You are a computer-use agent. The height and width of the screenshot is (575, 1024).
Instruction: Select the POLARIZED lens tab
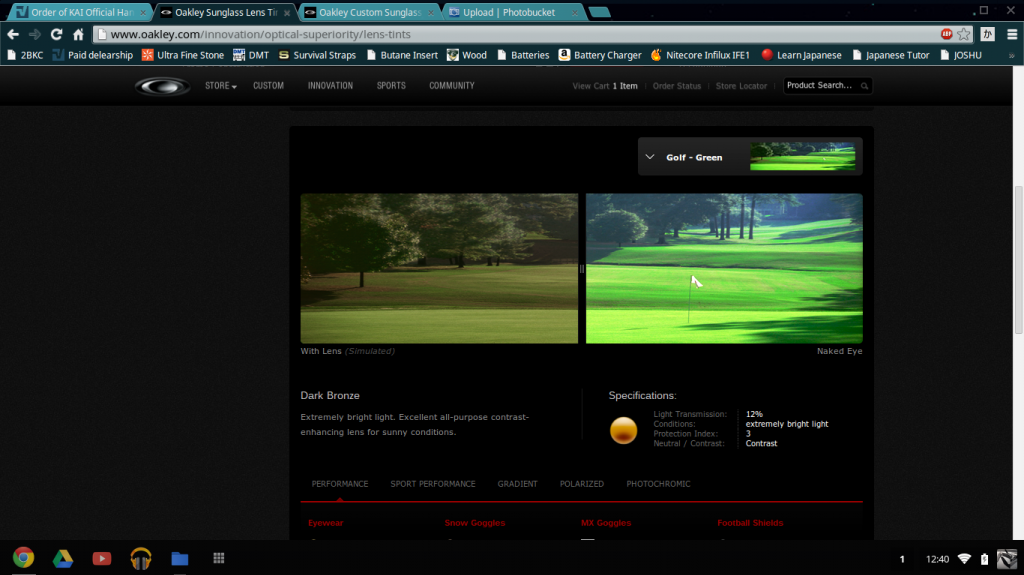[582, 484]
